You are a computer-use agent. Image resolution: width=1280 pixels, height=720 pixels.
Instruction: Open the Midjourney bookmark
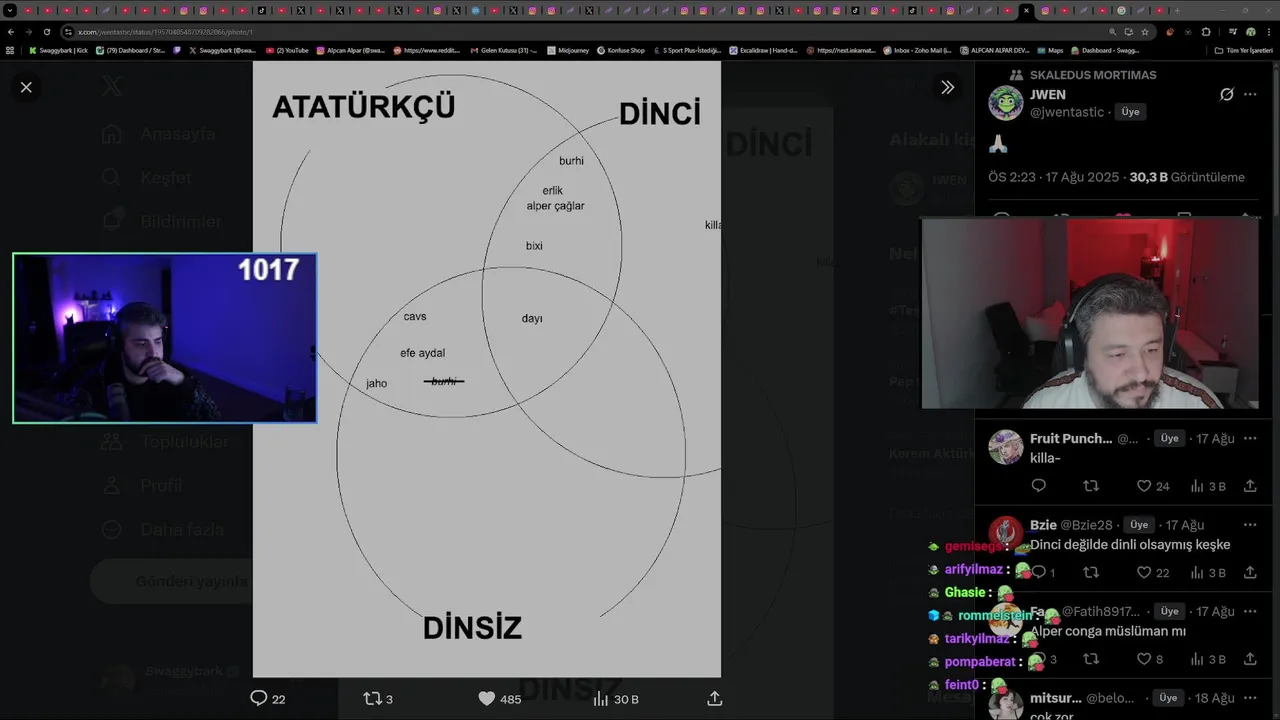tap(568, 50)
